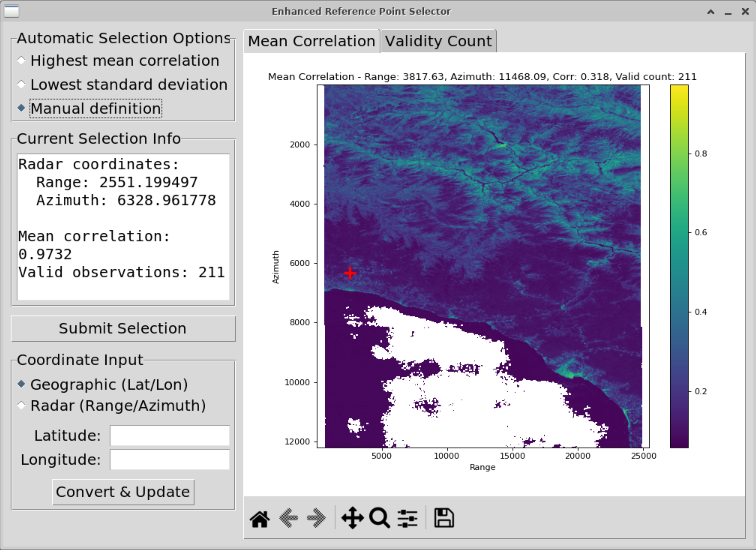Activate the Pan axes tool
This screenshot has width=756, height=550.
point(352,519)
